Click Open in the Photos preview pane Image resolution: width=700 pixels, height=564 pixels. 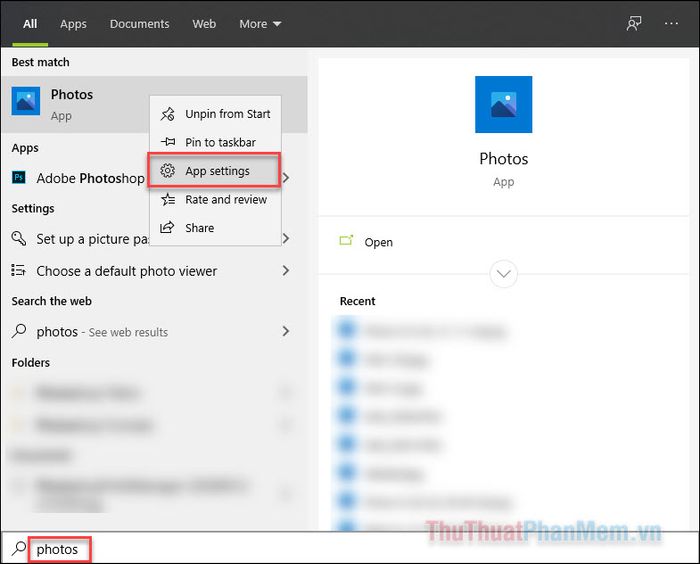[378, 242]
